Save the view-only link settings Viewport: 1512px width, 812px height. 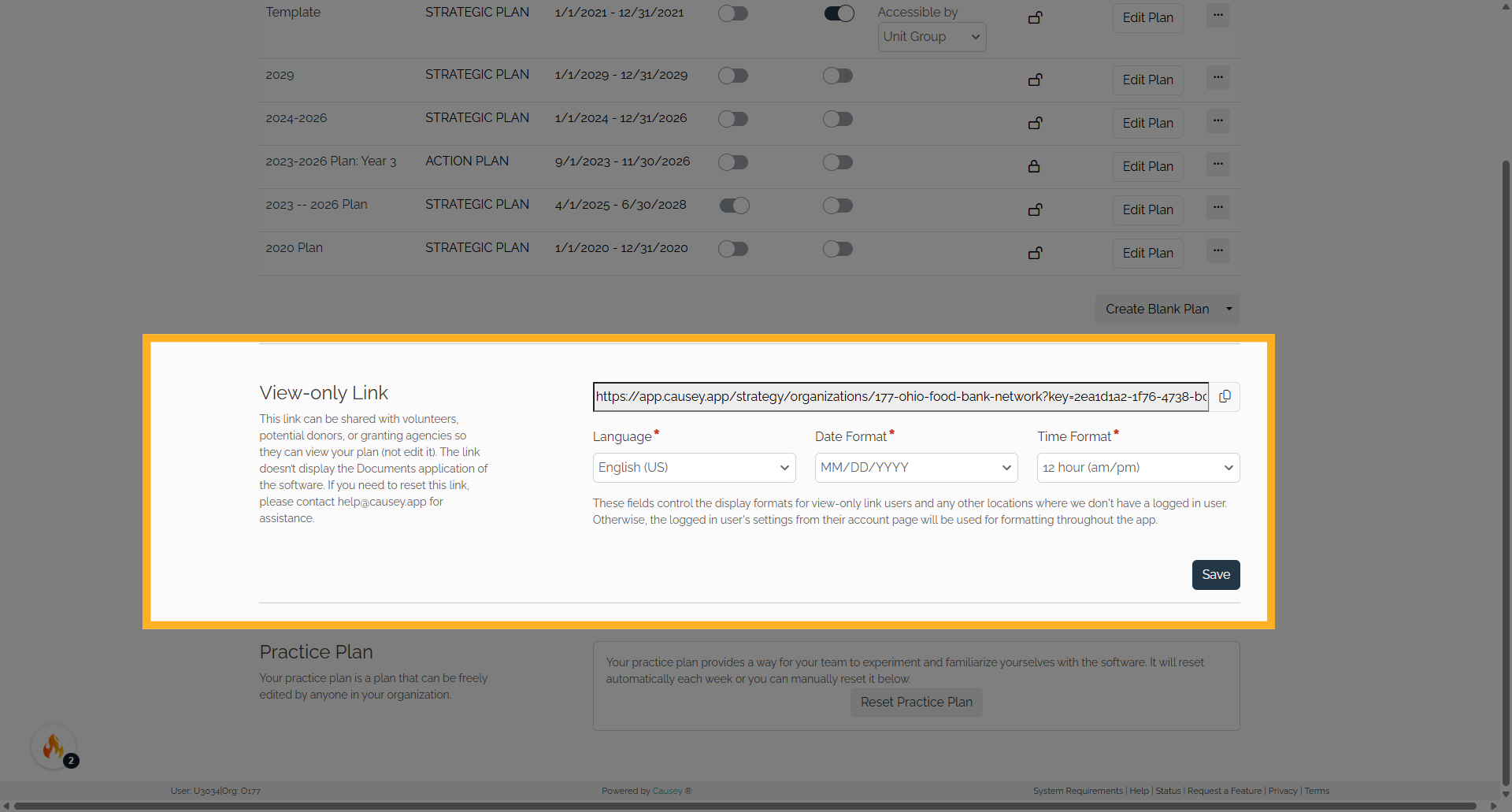(x=1216, y=575)
